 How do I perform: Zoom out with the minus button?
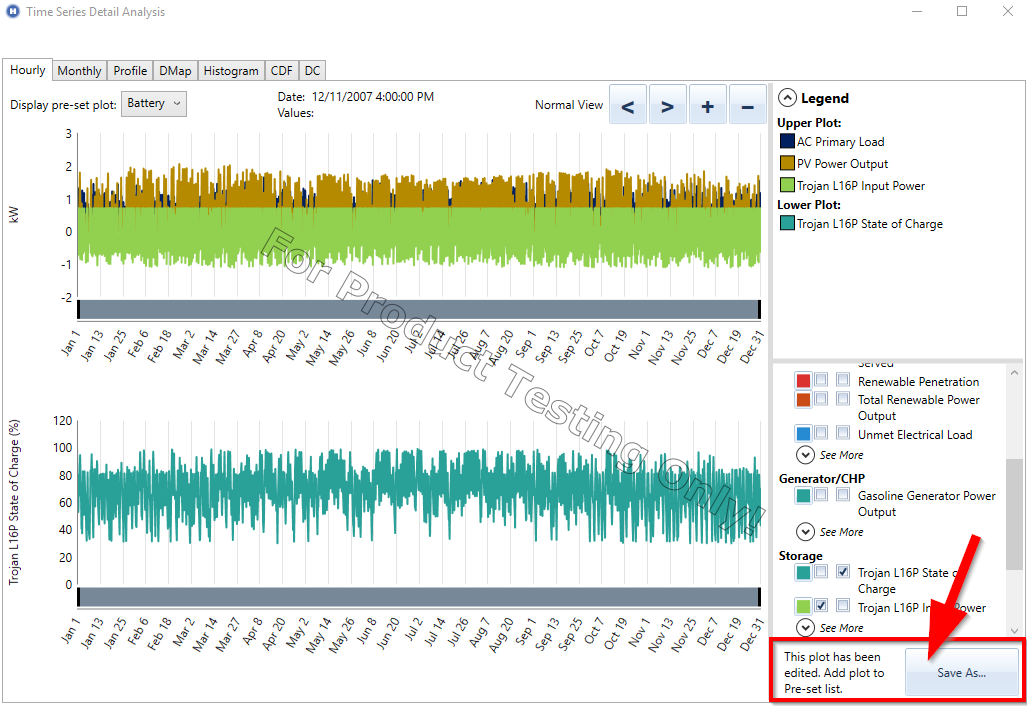747,105
